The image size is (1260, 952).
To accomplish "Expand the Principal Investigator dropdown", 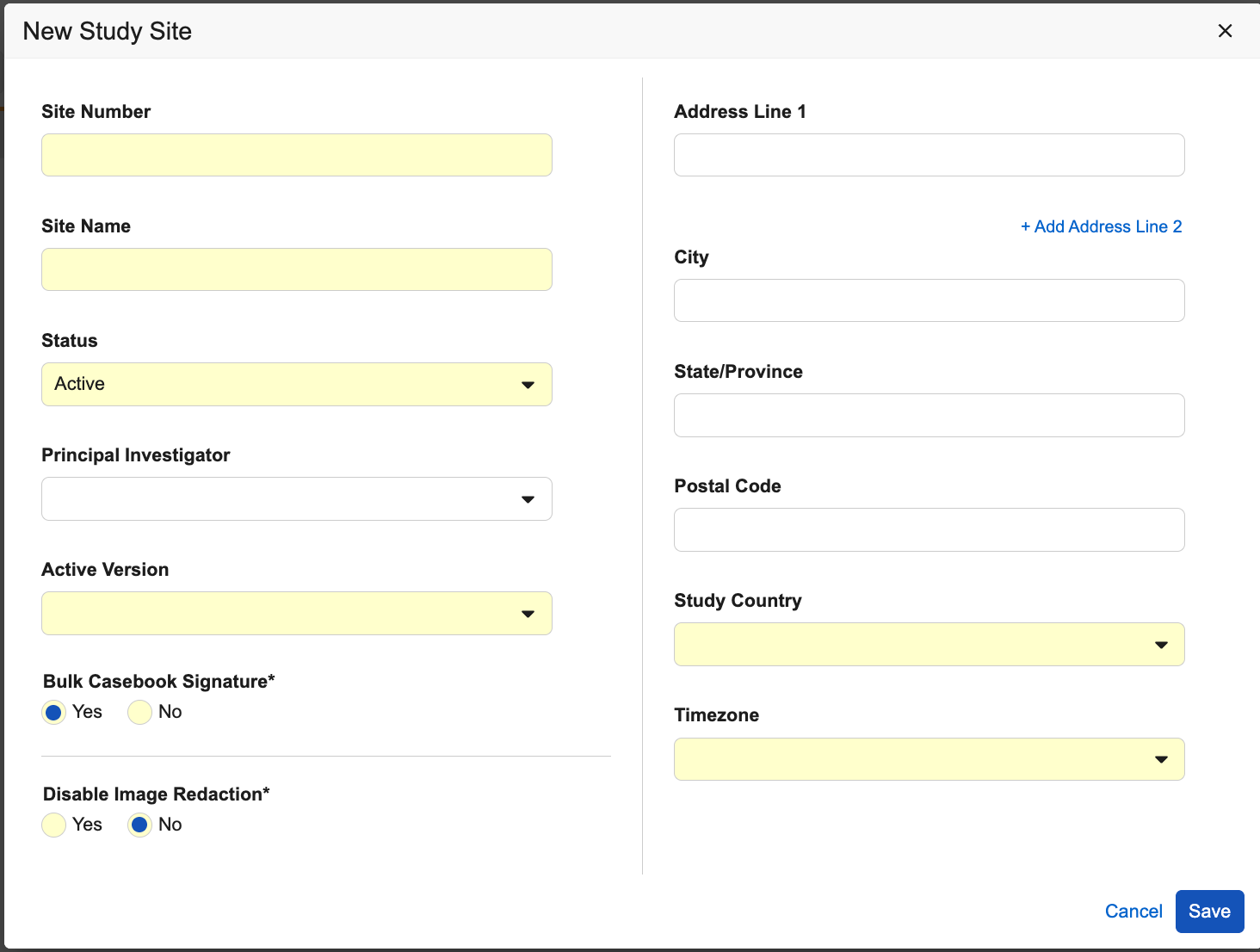I will tap(296, 499).
